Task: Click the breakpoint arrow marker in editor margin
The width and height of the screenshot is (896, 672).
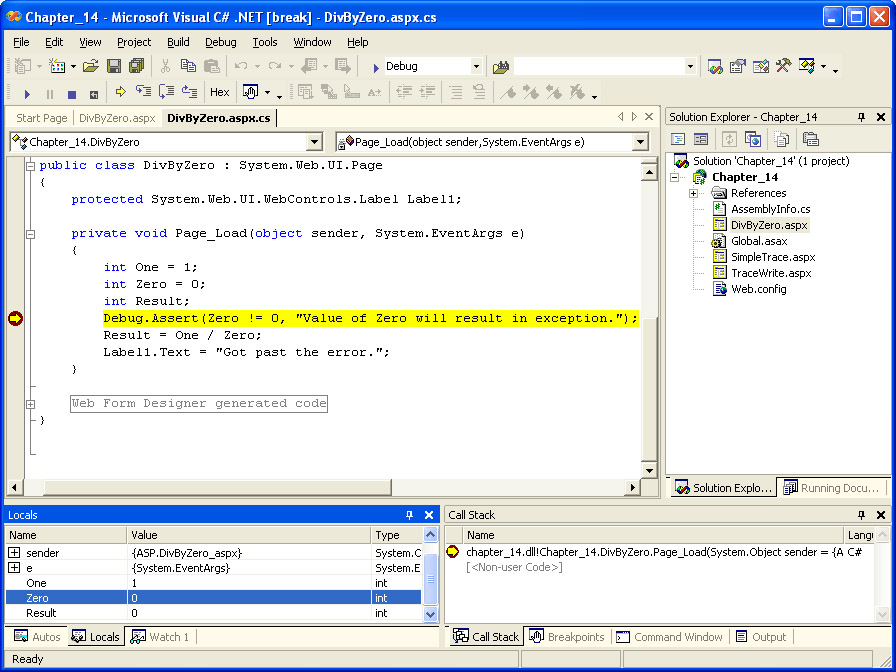Action: tap(15, 319)
